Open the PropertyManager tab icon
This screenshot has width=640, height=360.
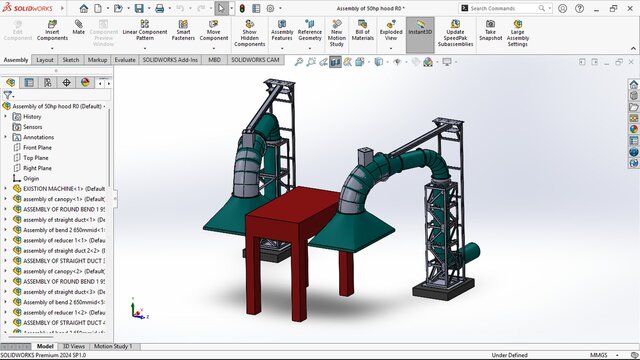(29, 83)
